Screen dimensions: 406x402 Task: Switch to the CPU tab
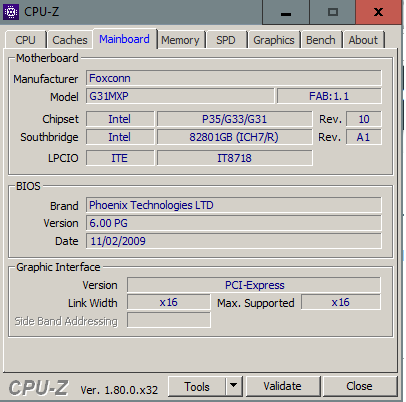25,40
